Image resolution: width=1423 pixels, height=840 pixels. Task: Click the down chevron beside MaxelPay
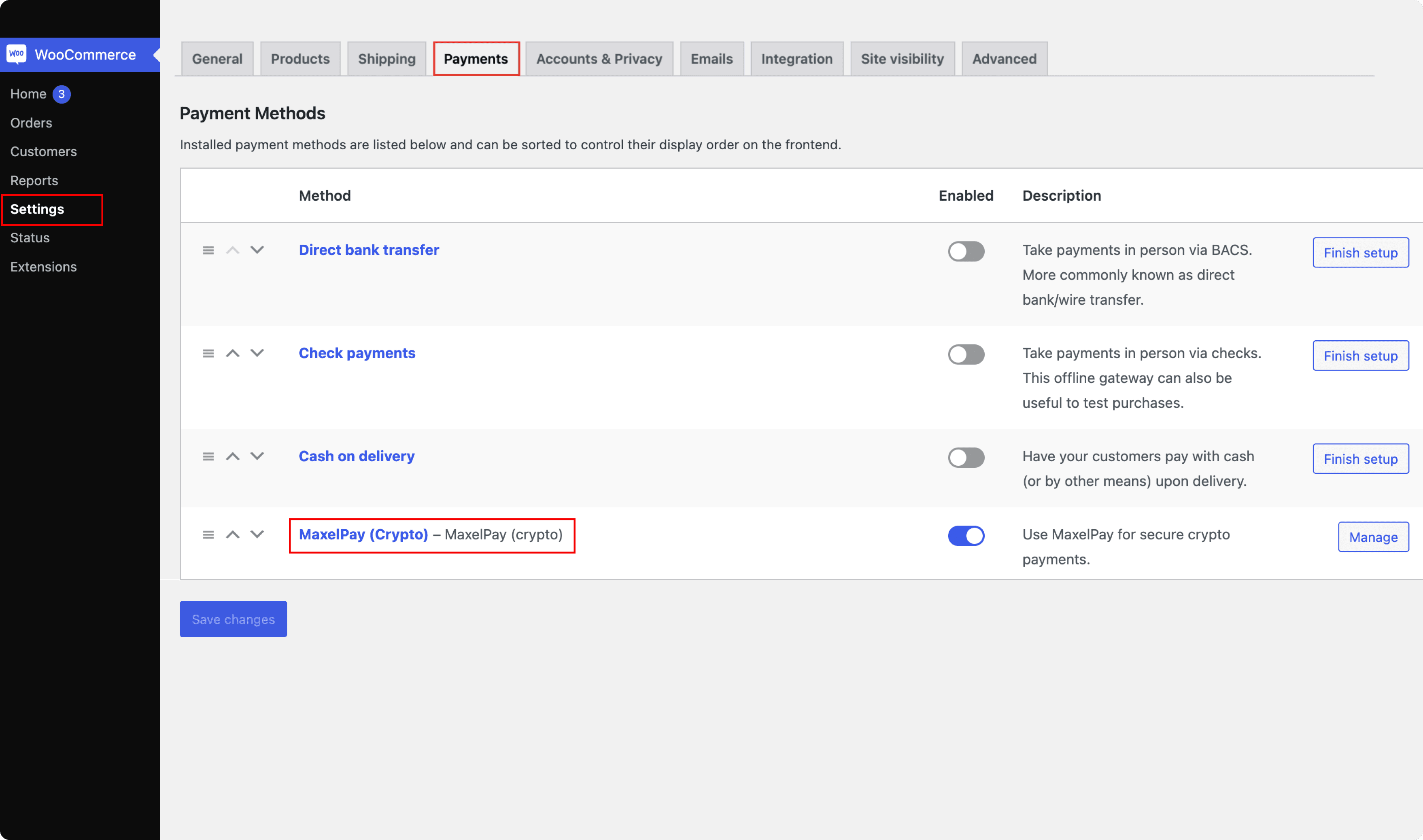(x=257, y=535)
